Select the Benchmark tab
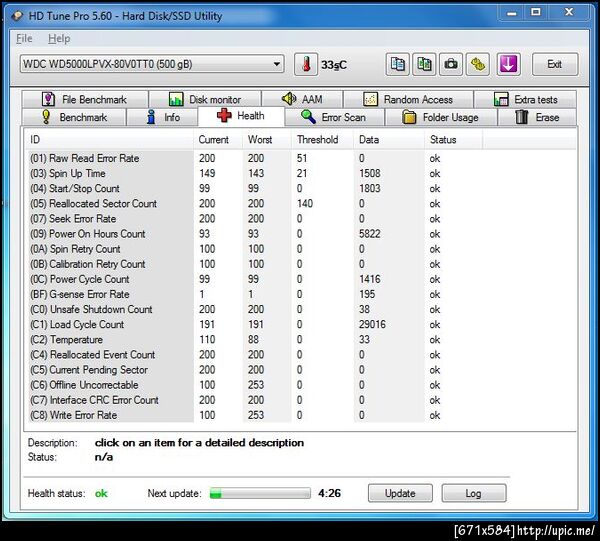This screenshot has height=541, width=600. (x=74, y=117)
